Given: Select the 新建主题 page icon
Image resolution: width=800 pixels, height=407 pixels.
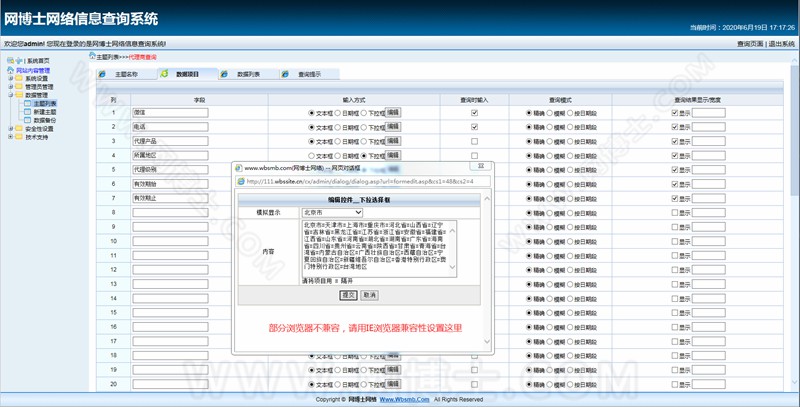Looking at the screenshot, I should (x=28, y=112).
